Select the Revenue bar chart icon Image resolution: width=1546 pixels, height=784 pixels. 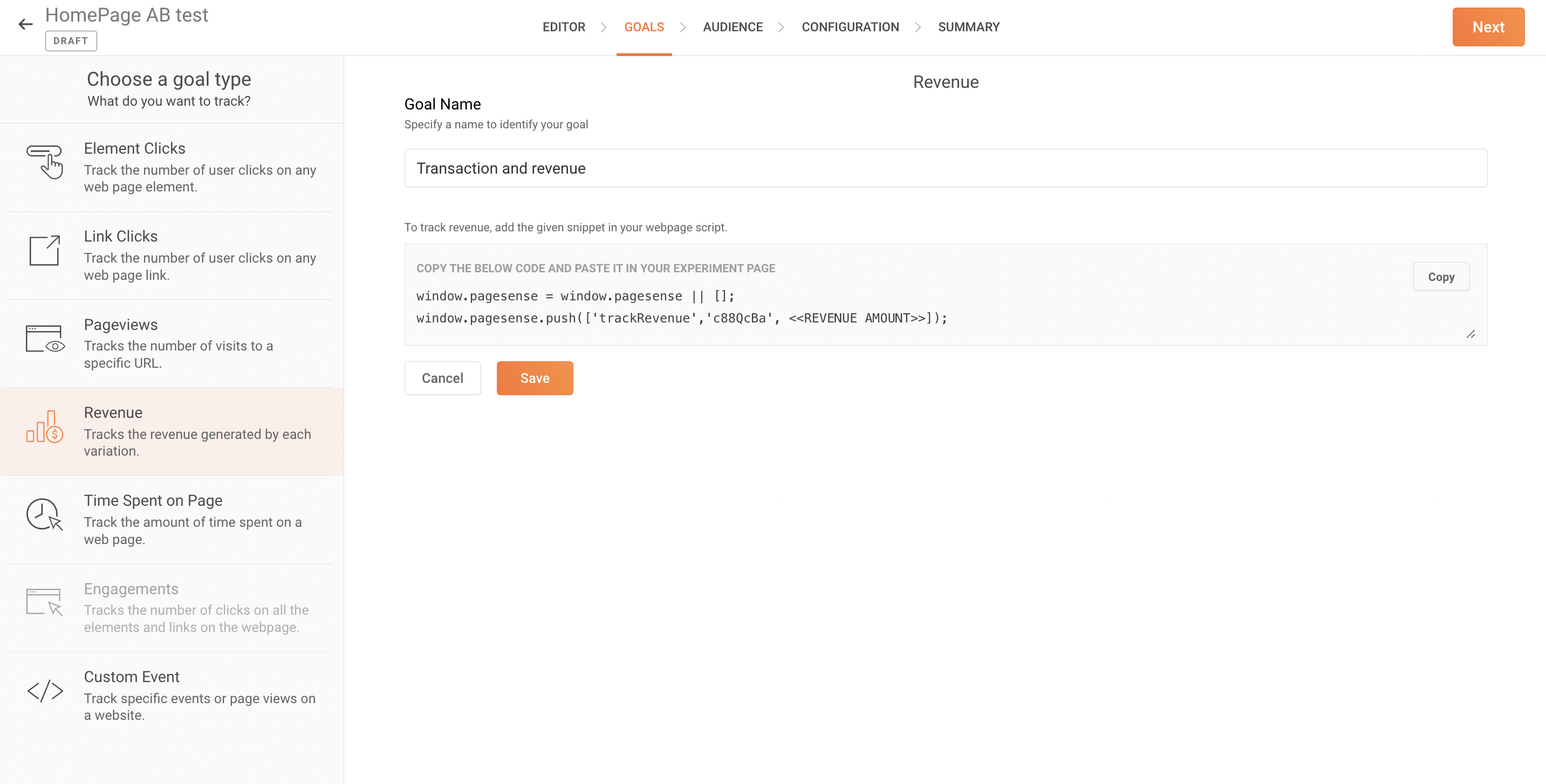45,427
